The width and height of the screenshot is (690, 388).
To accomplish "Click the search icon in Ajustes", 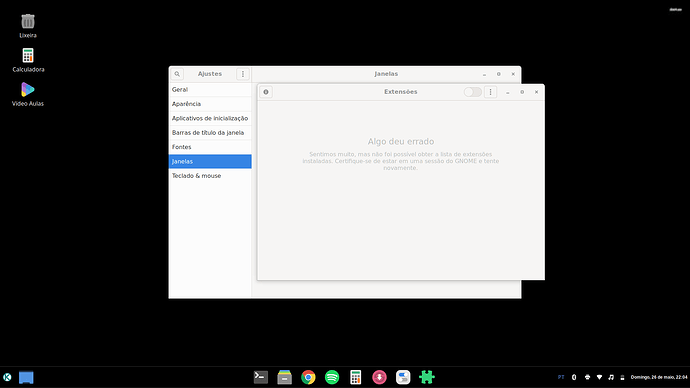I will tap(177, 74).
